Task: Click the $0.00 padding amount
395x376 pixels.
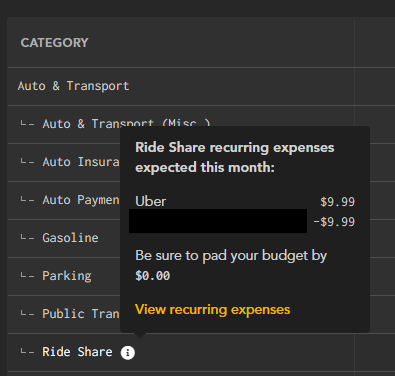Action: click(153, 276)
